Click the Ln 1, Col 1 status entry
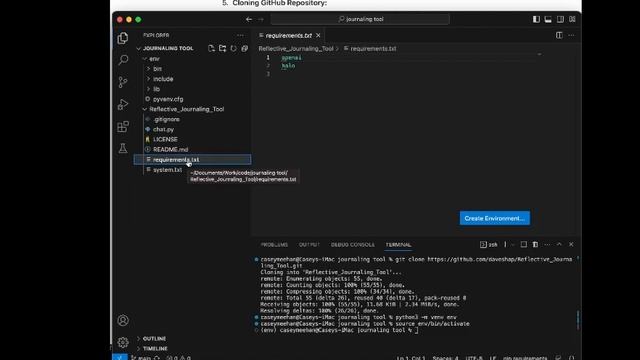Viewport: 640px width, 360px height. click(x=411, y=358)
